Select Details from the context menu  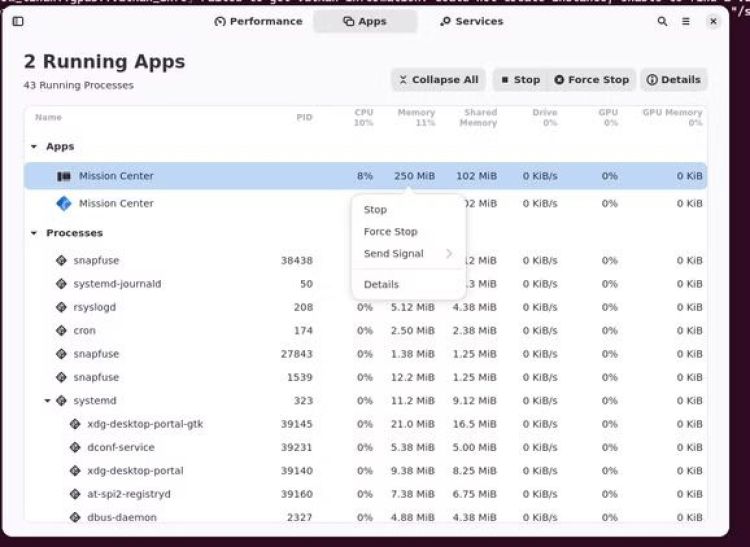(381, 285)
